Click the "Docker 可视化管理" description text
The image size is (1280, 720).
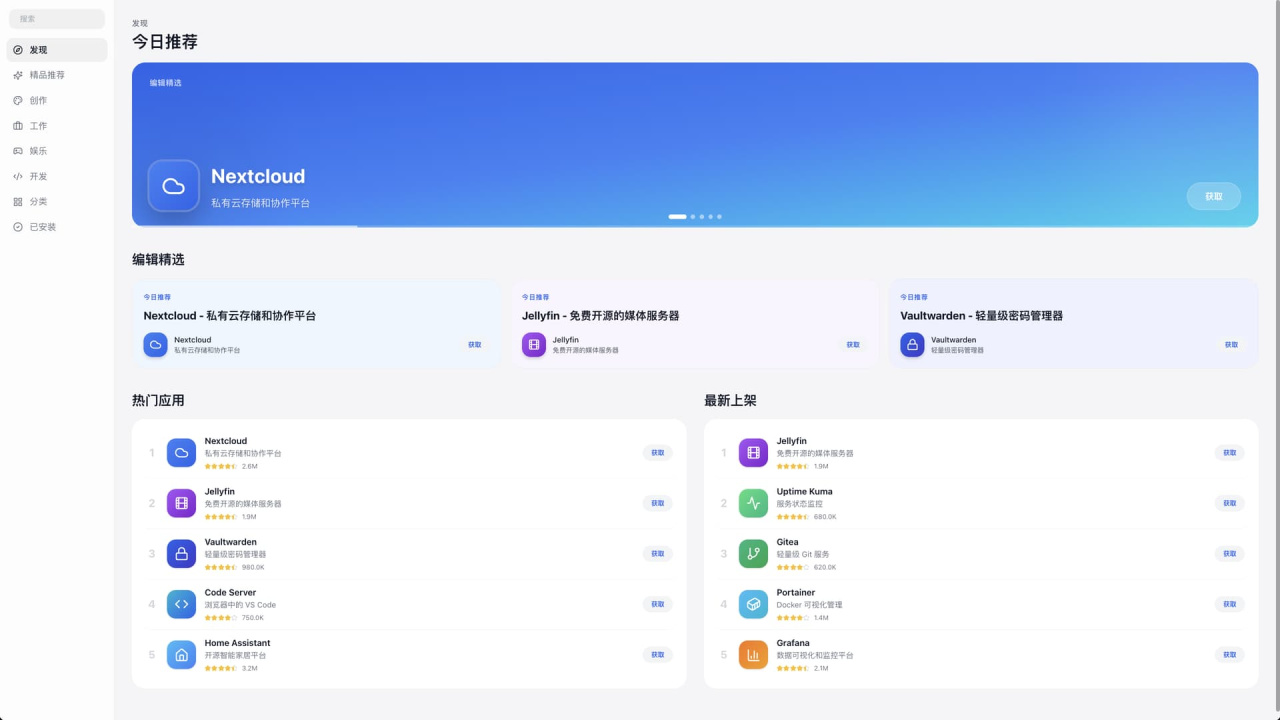(810, 605)
